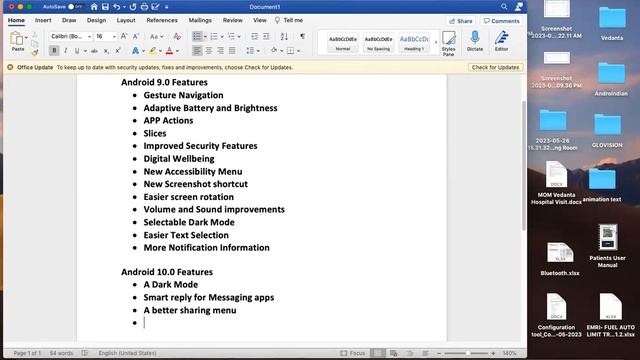Undo the last action
This screenshot has height=360, width=640.
pos(117,7)
